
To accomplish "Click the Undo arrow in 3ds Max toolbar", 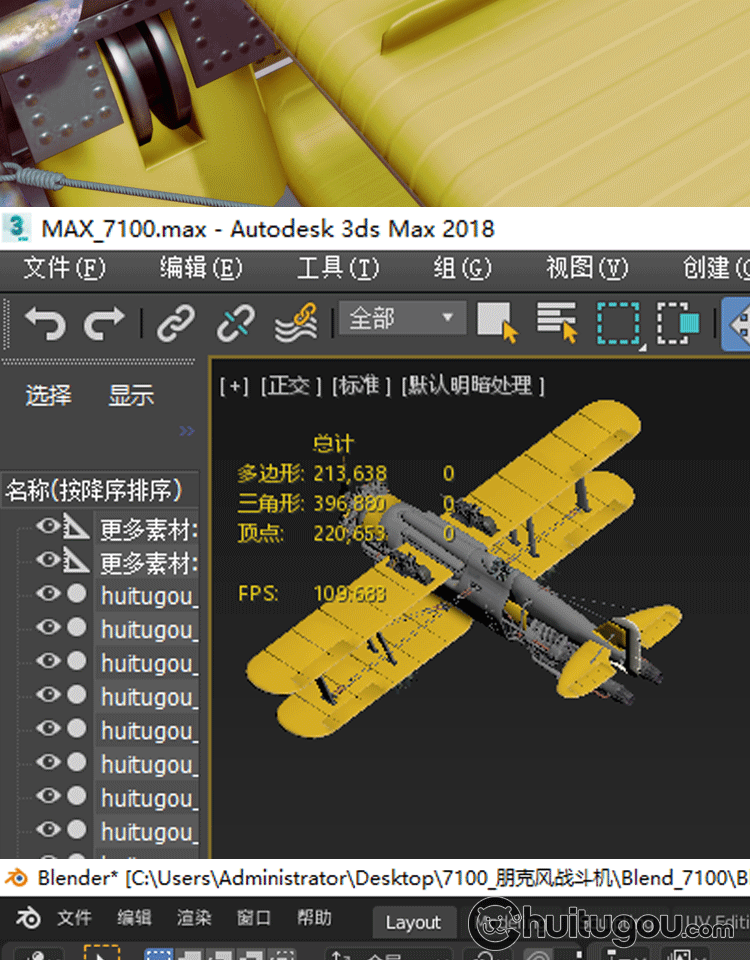I will [x=45, y=323].
